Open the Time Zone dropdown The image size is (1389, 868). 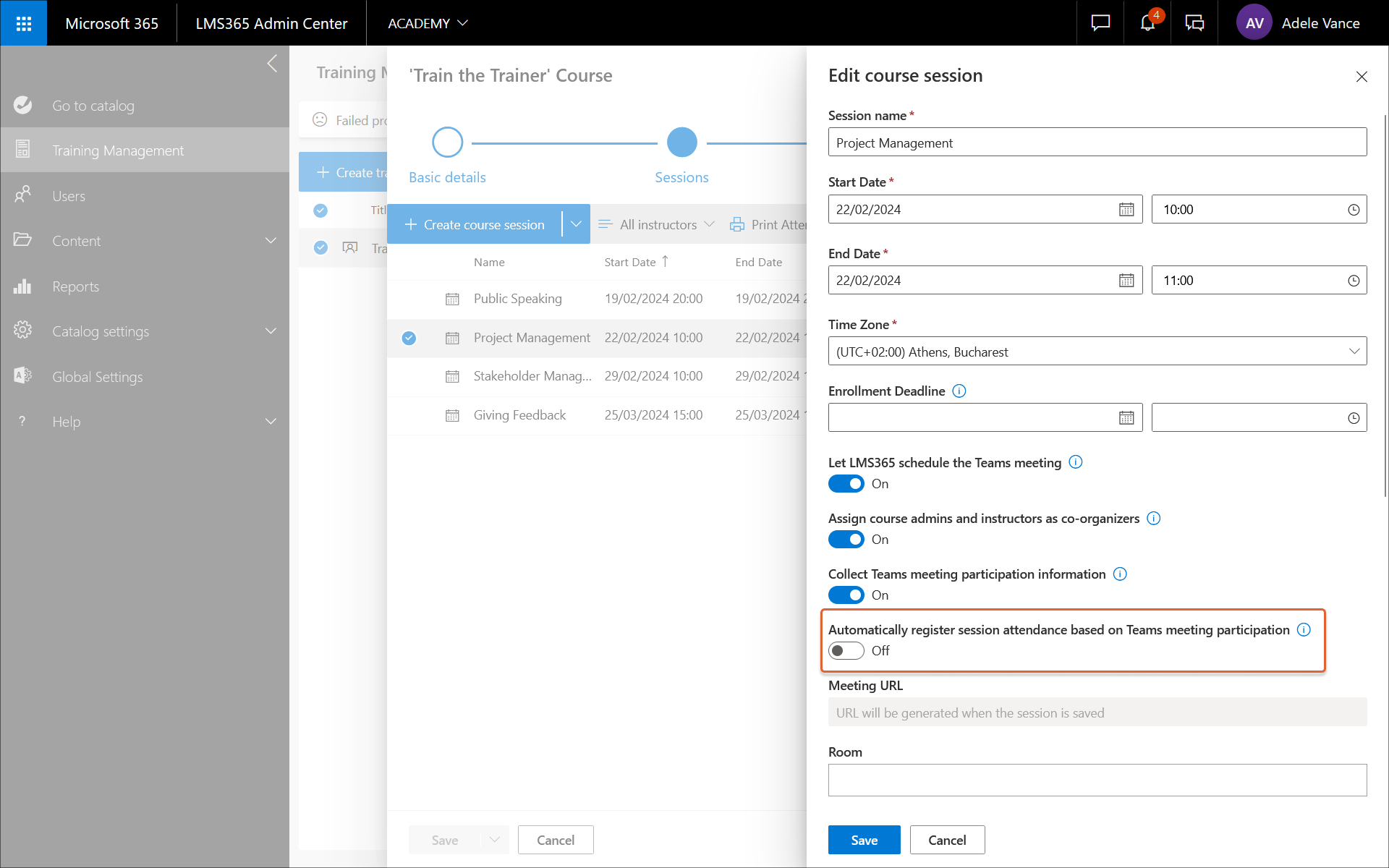[x=1097, y=352]
